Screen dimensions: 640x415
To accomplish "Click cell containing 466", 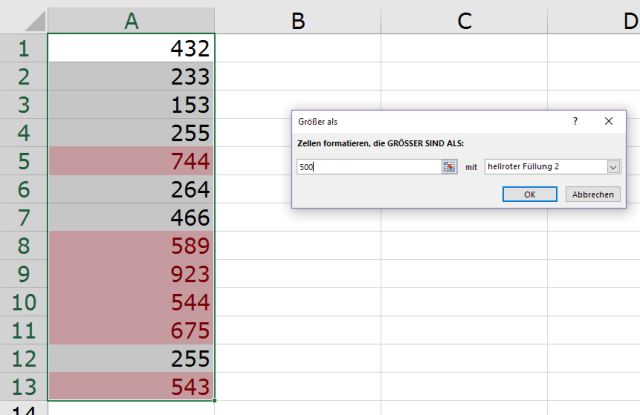I will (131, 216).
